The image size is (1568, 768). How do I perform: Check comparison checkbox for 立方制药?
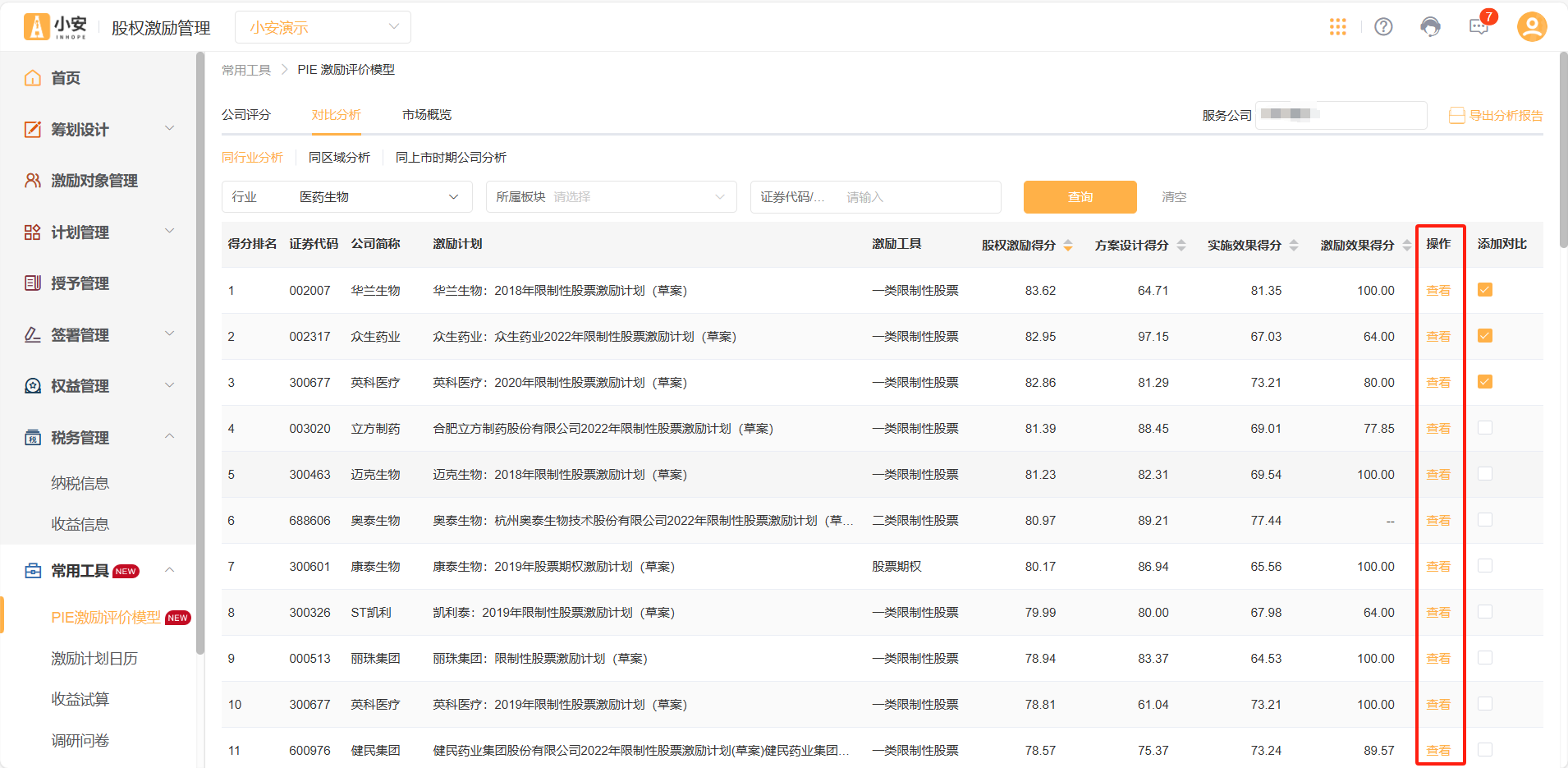pos(1485,428)
